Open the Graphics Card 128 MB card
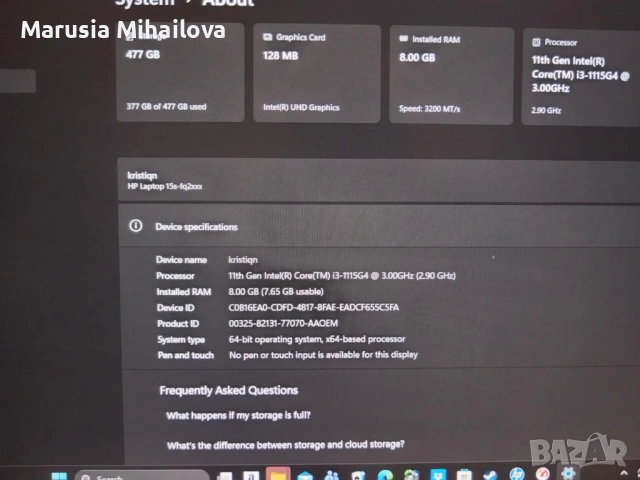640x480 pixels. 317,74
